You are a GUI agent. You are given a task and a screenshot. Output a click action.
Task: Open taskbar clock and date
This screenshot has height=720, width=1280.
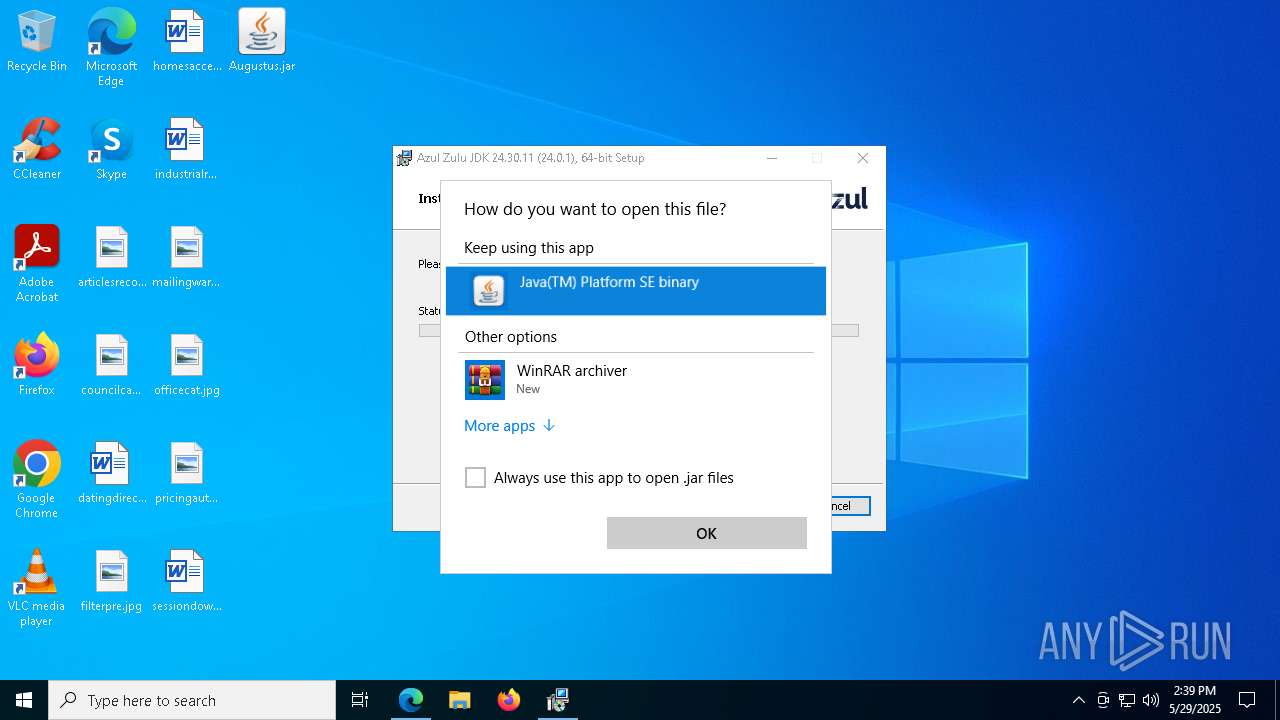coord(1195,700)
